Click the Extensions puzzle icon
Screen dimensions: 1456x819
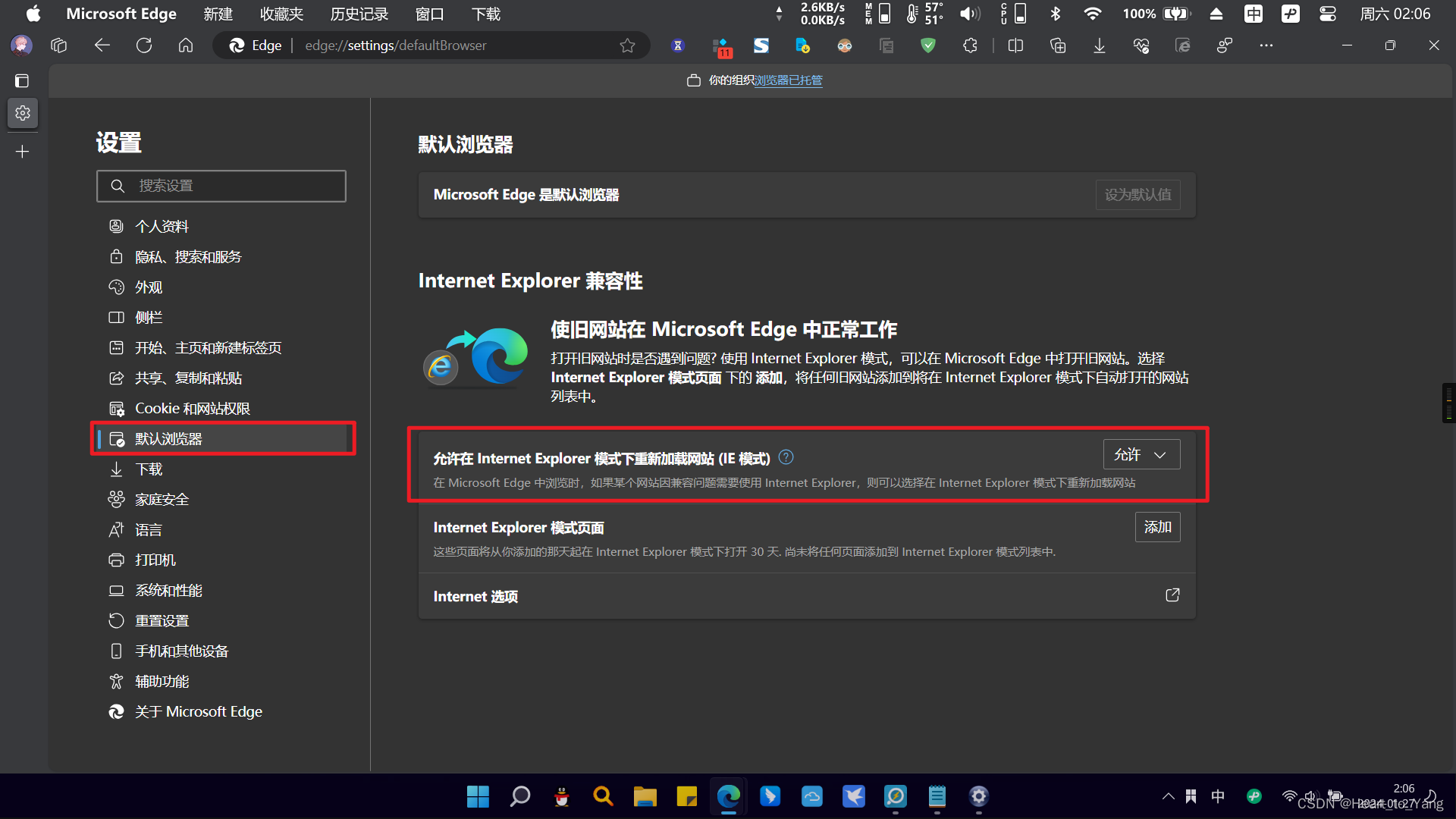tap(970, 45)
